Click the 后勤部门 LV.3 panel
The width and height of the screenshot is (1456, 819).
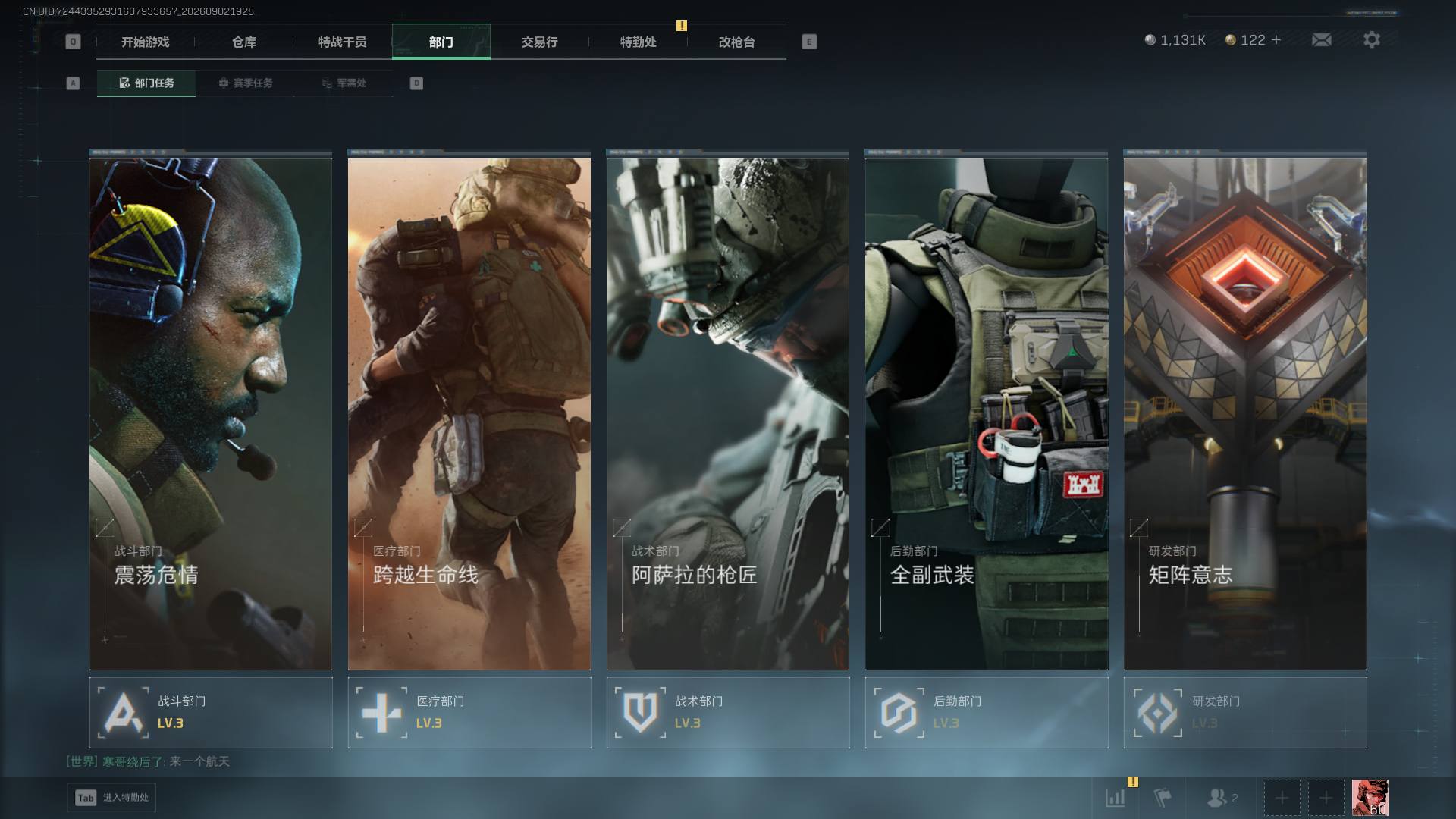point(987,713)
